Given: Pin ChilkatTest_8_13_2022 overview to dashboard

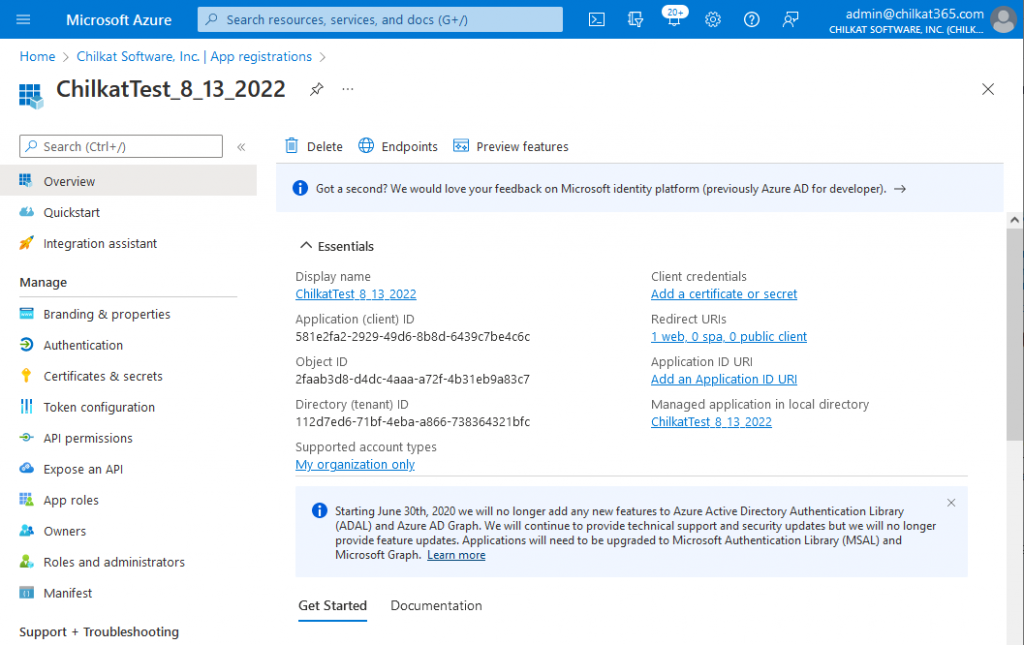Looking at the screenshot, I should 316,89.
